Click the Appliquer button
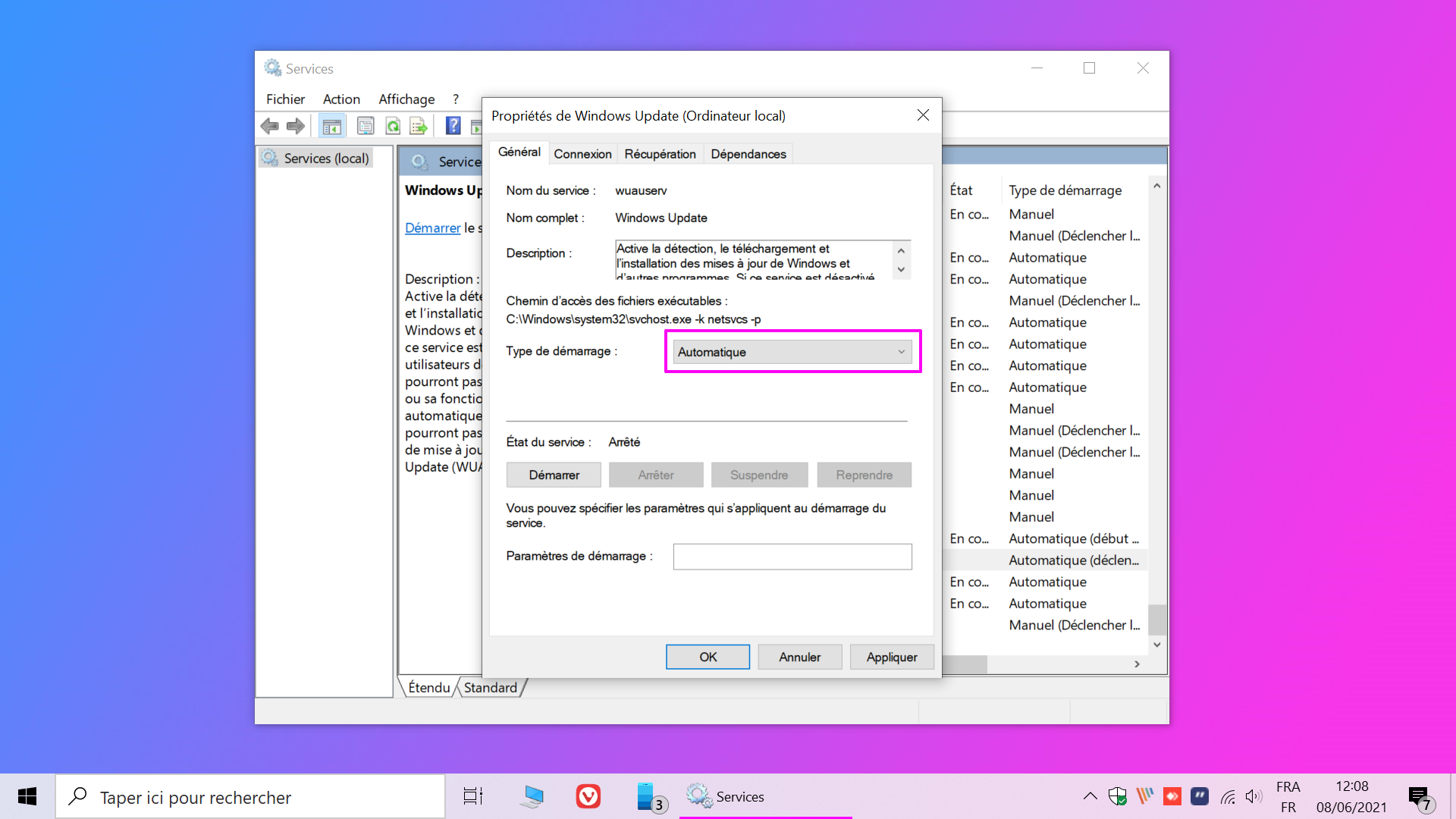This screenshot has width=1456, height=819. coord(892,657)
